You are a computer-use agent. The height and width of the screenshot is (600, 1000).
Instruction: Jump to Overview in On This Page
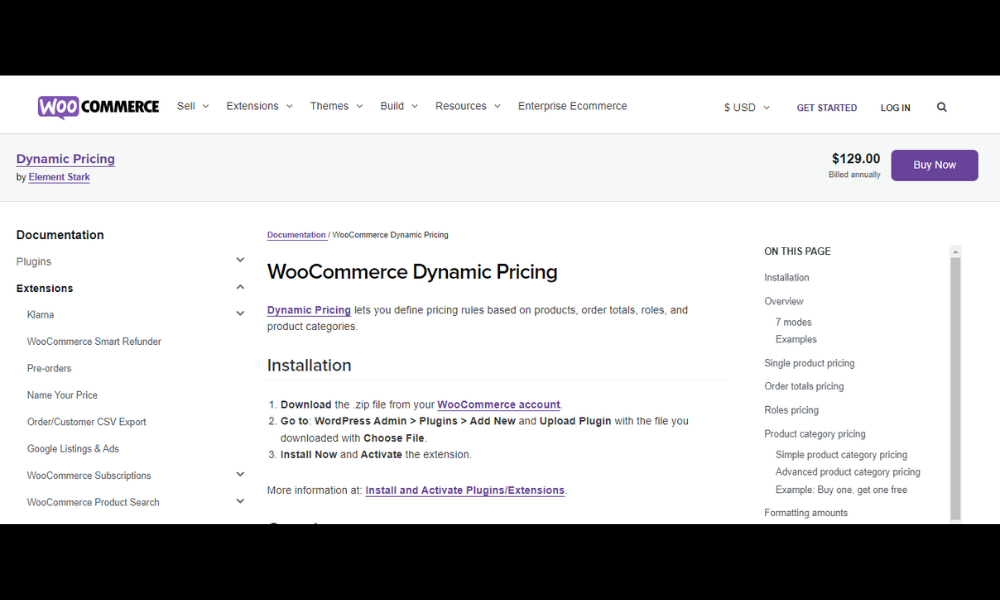(x=784, y=301)
